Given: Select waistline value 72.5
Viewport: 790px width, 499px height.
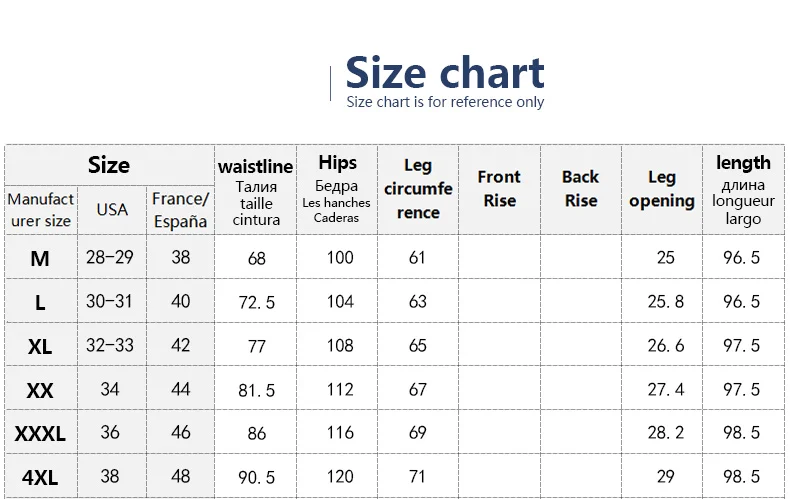Looking at the screenshot, I should click(x=256, y=302).
